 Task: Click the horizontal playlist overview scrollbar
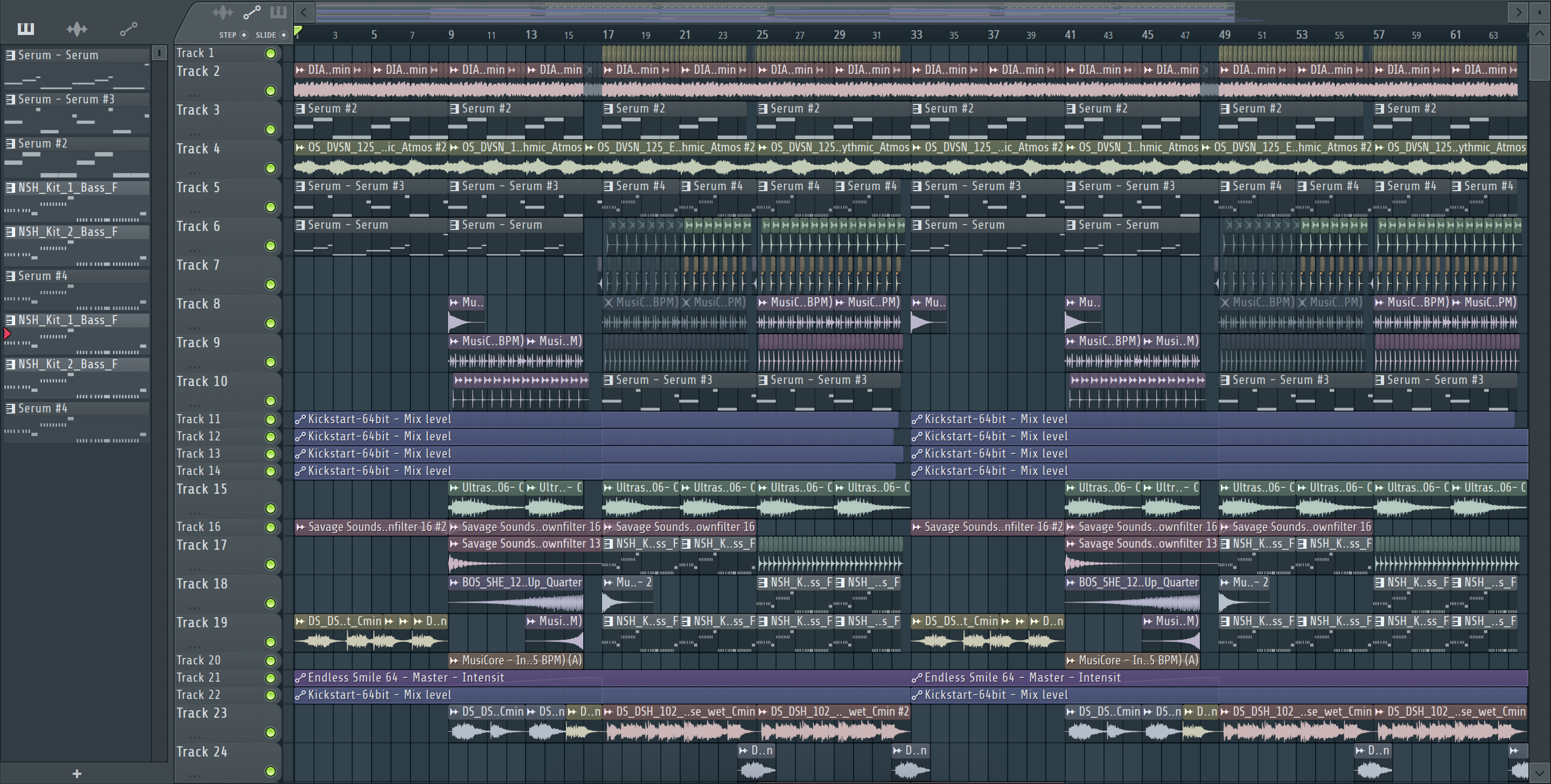pyautogui.click(x=775, y=11)
